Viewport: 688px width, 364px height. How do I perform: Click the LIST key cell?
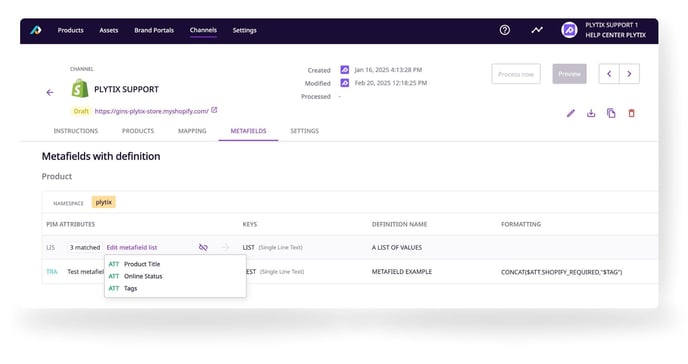click(x=248, y=247)
